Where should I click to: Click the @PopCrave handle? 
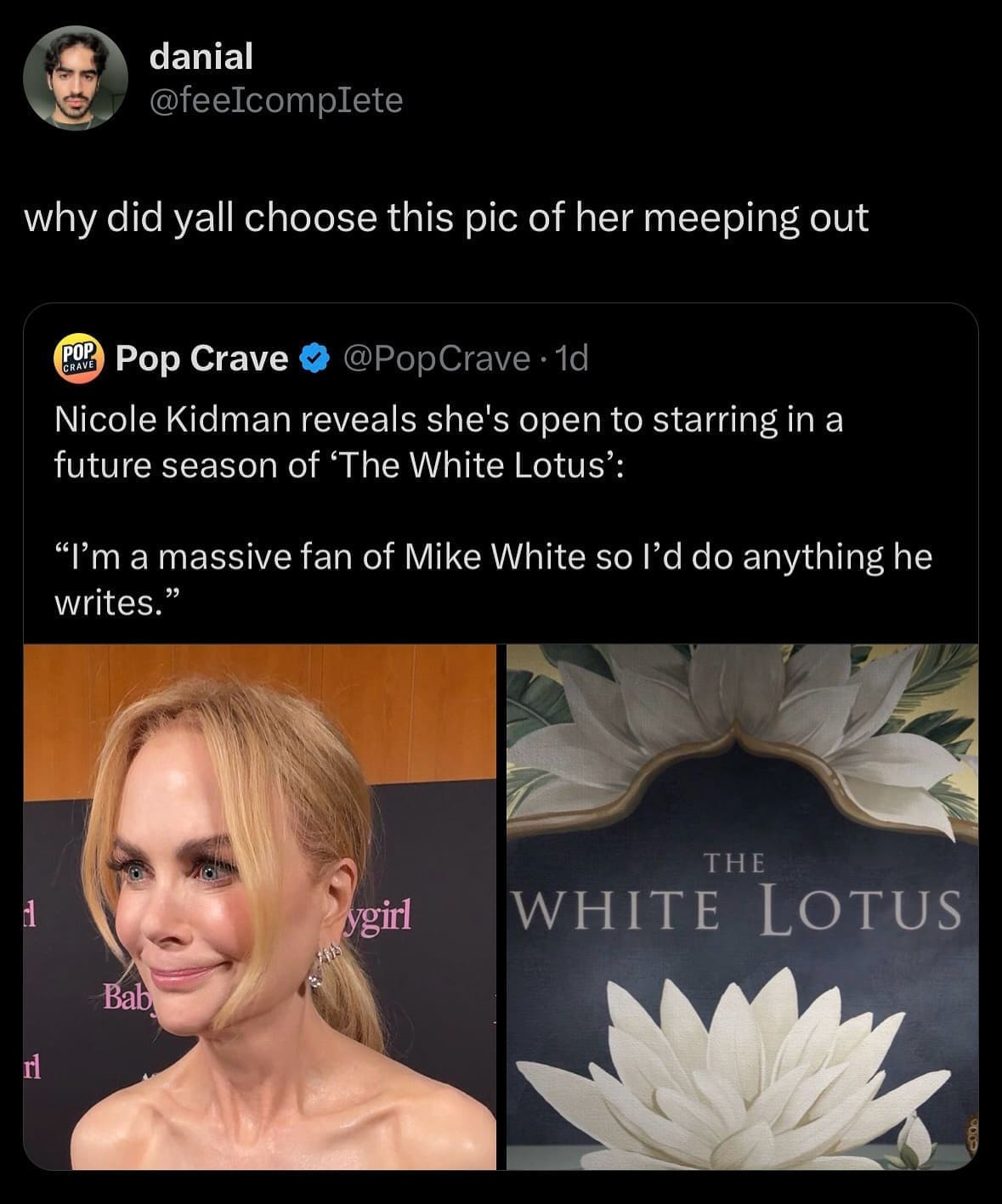(436, 359)
